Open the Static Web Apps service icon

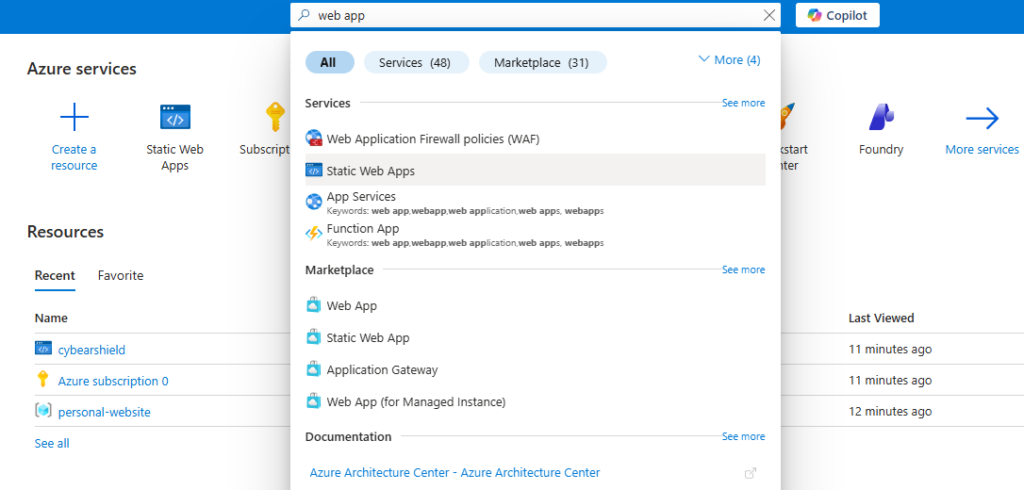[175, 118]
